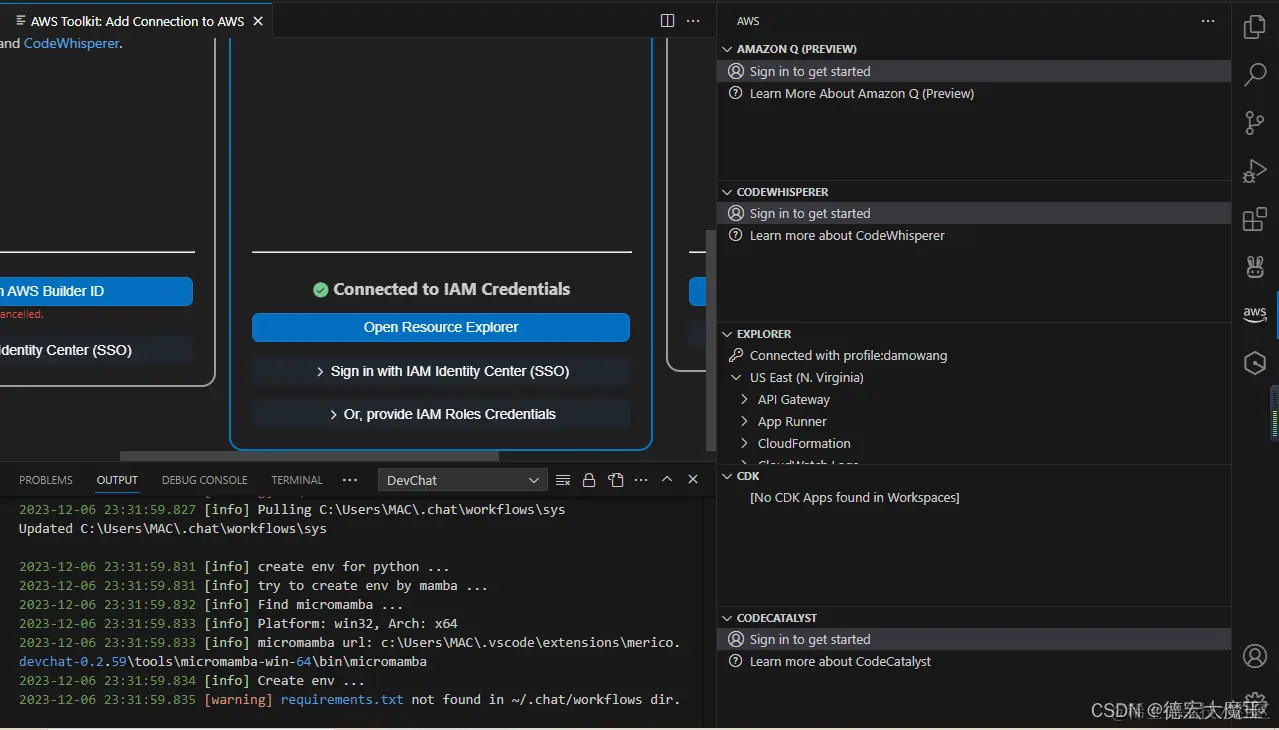This screenshot has height=730, width=1279.
Task: Show more panel tabs via ellipsis after TERMINAL
Action: [x=350, y=480]
